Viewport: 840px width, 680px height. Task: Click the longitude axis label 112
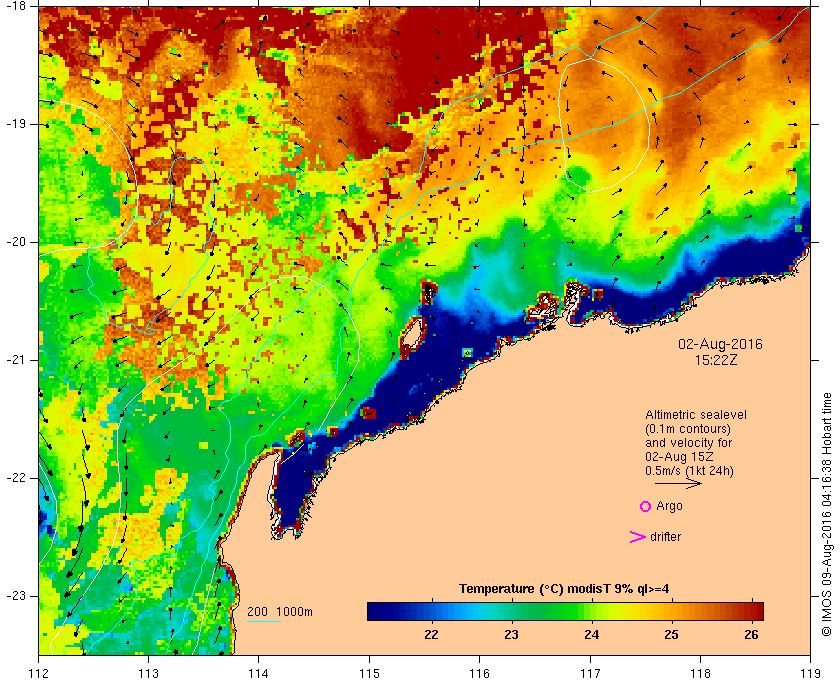[x=39, y=673]
